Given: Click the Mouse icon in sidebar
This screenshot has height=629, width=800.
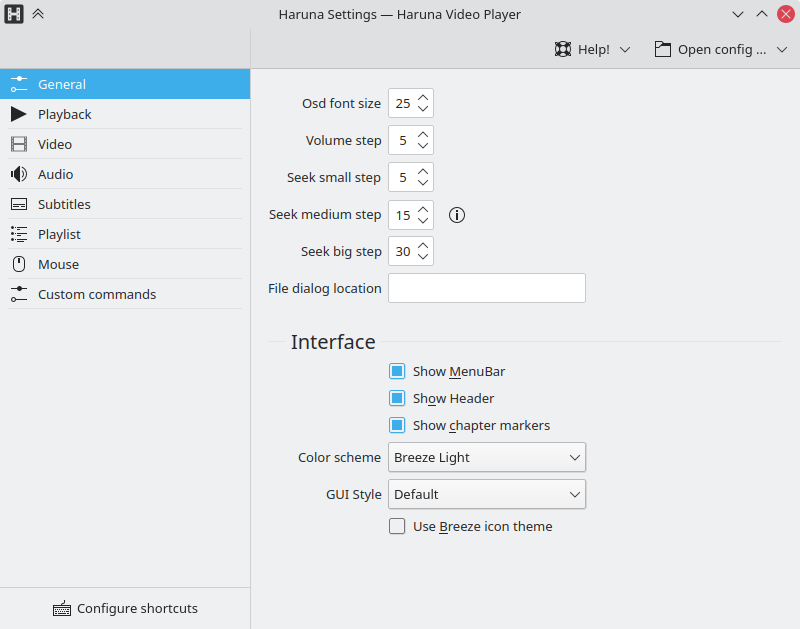Looking at the screenshot, I should [x=18, y=264].
